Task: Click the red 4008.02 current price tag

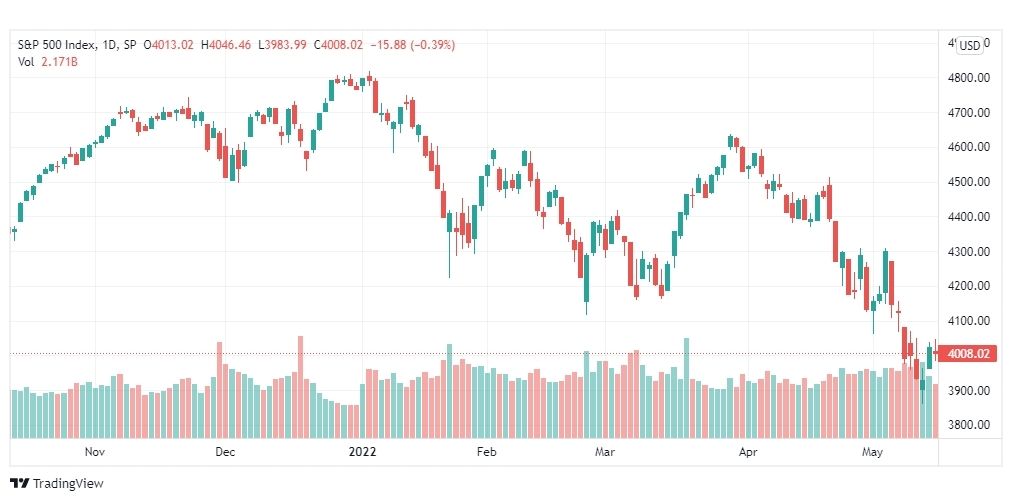Action: (970, 353)
